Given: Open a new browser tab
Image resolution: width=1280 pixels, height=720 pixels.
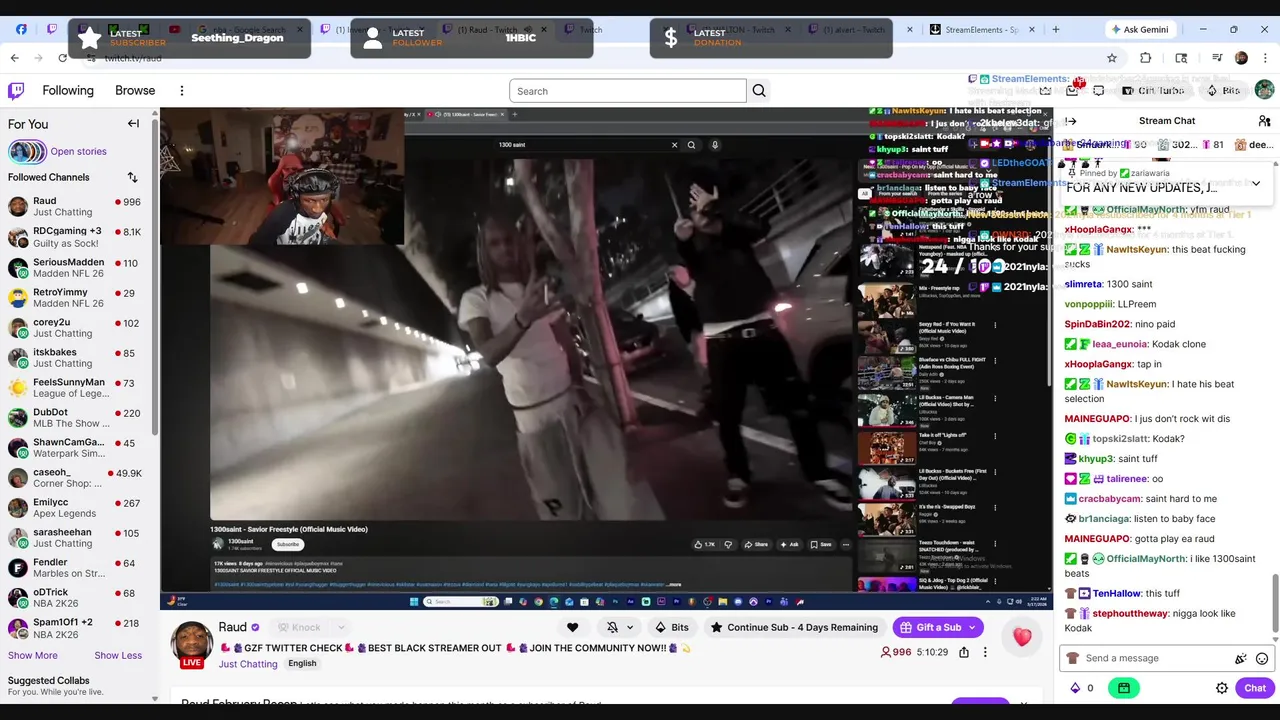Looking at the screenshot, I should (x=1056, y=29).
